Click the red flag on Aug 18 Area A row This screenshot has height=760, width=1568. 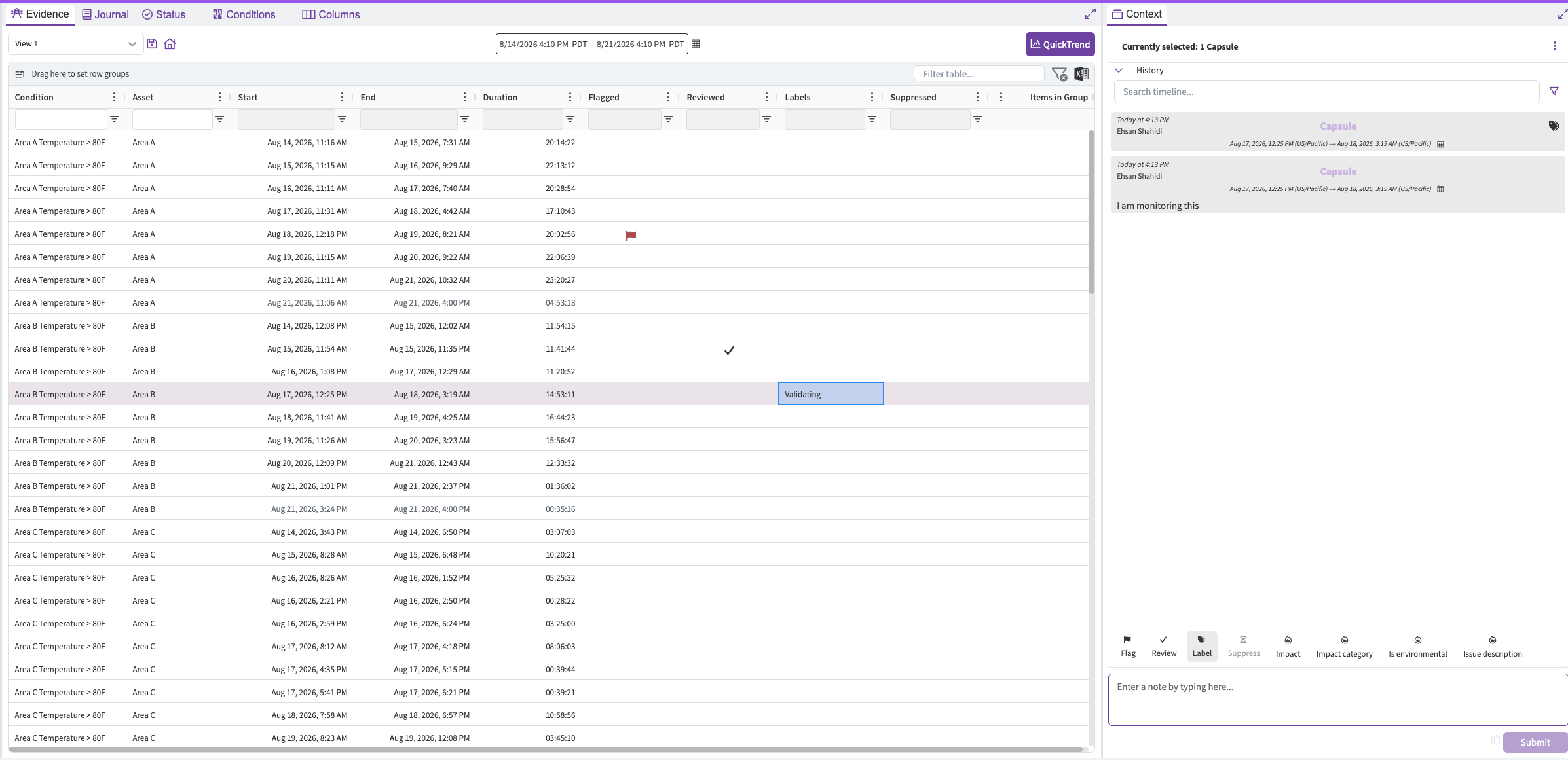point(631,235)
